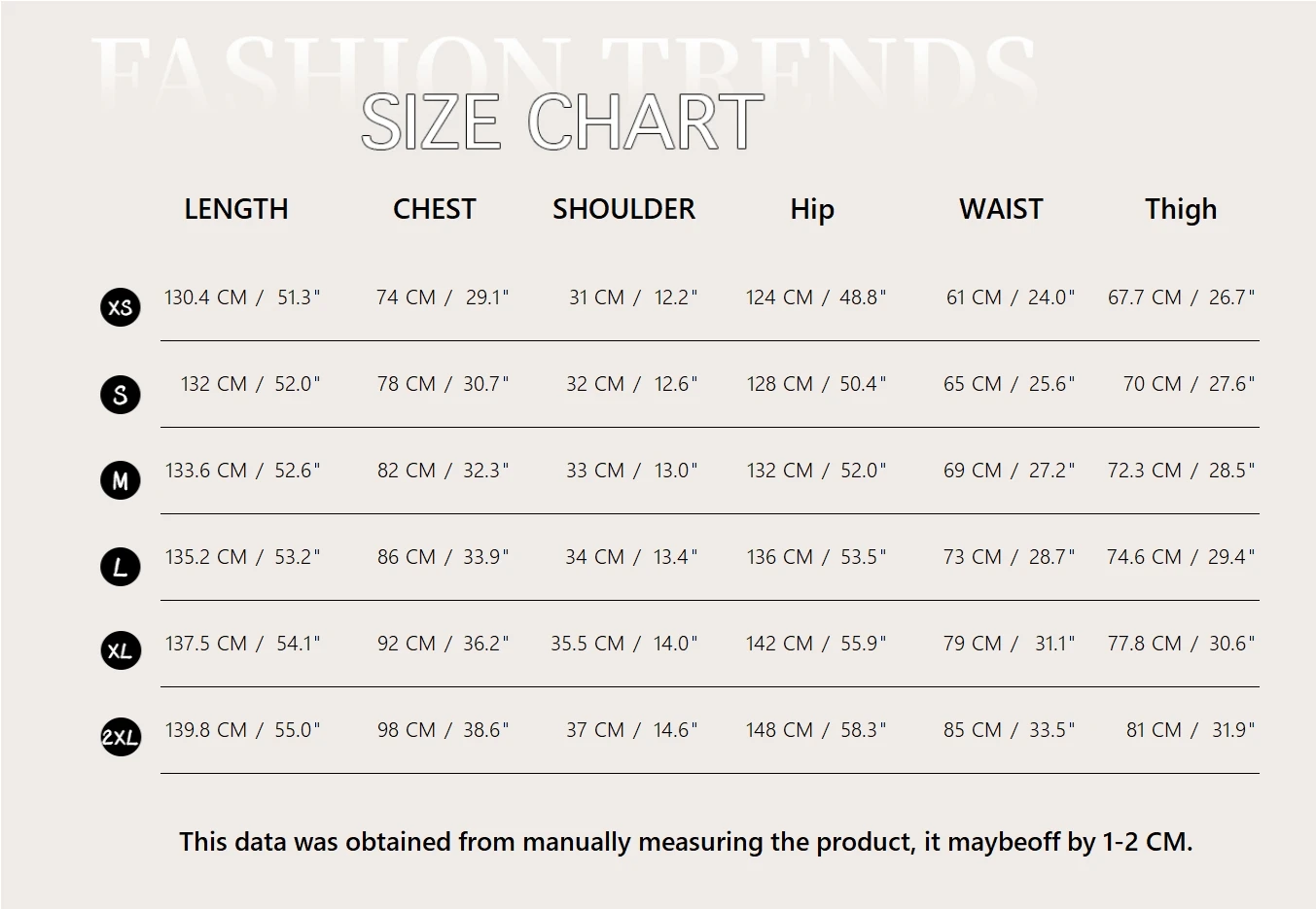Image resolution: width=1316 pixels, height=909 pixels.
Task: Click the 2XL size circle icon
Action: pos(121,737)
